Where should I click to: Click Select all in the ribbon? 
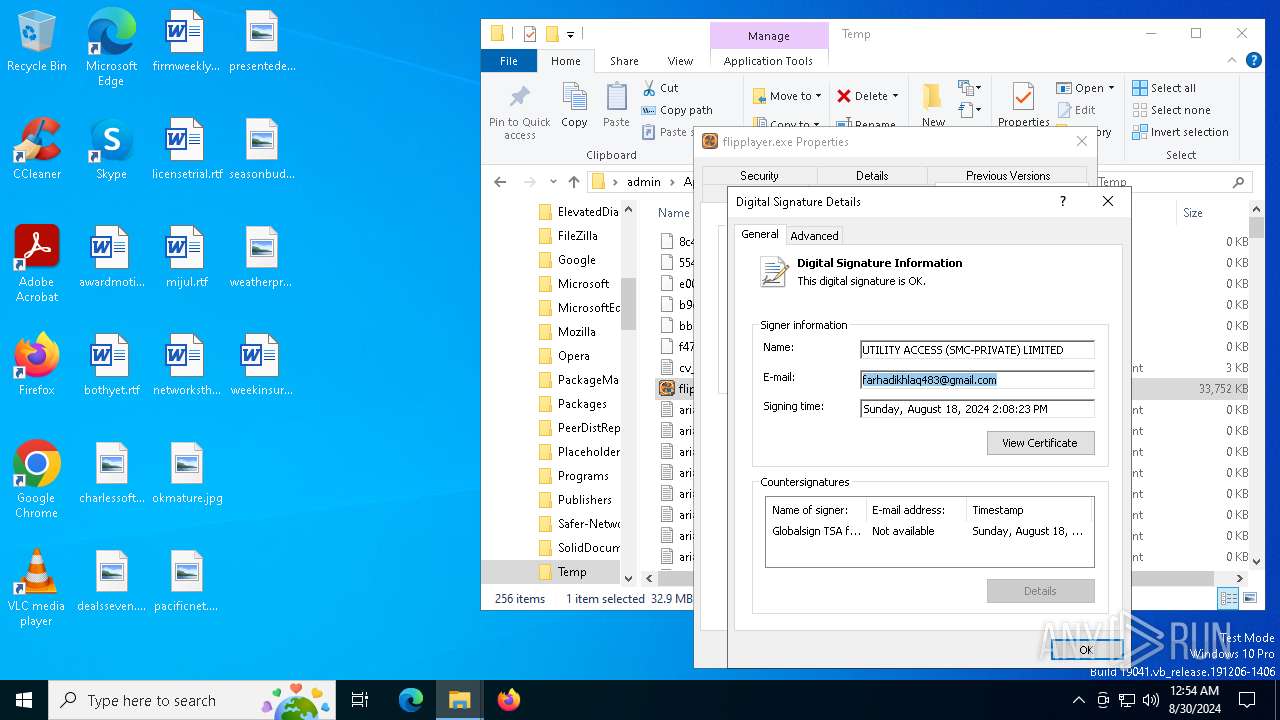1164,88
